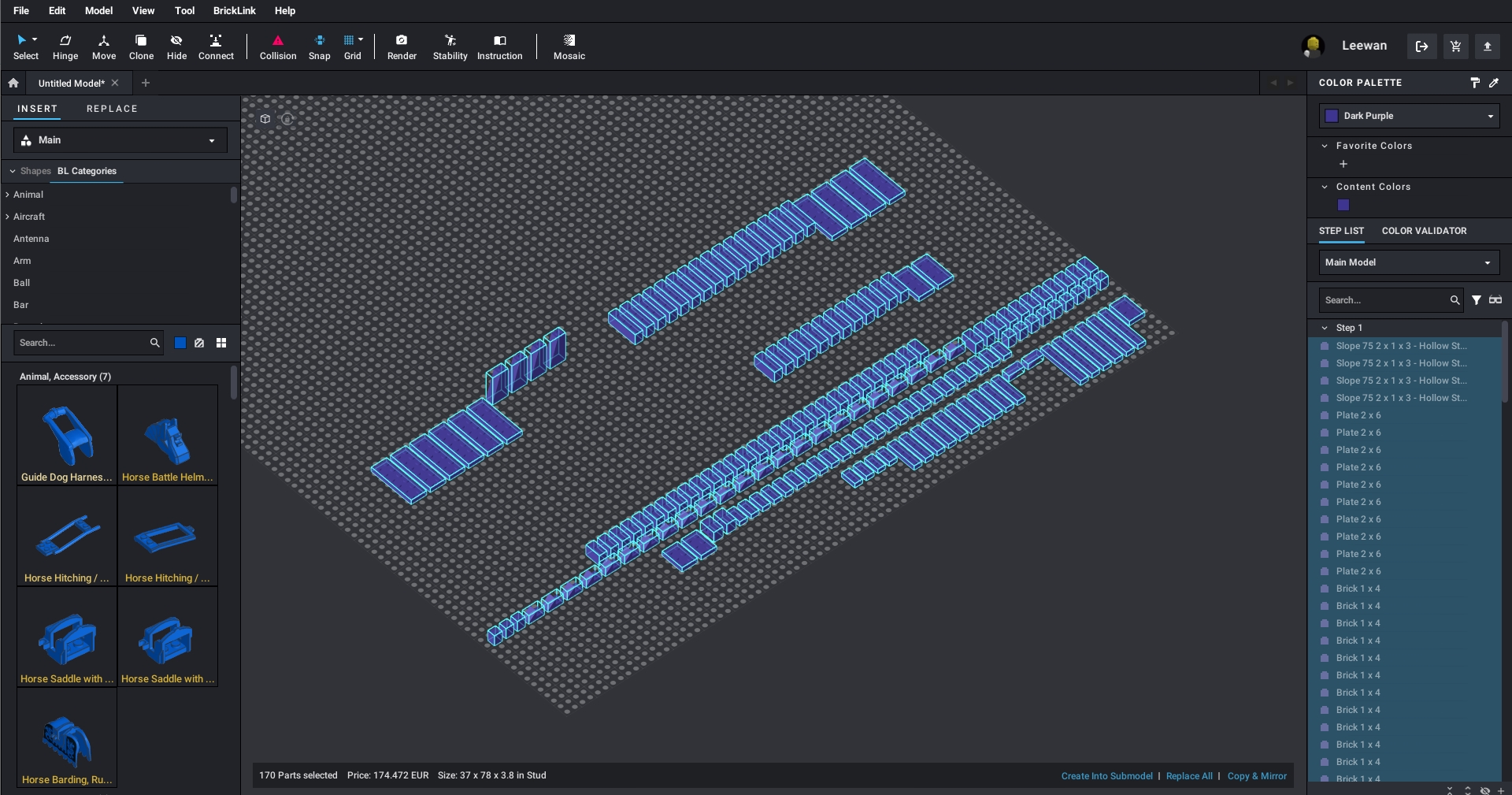Open the Mosaic tool
This screenshot has height=795, width=1512.
[569, 46]
